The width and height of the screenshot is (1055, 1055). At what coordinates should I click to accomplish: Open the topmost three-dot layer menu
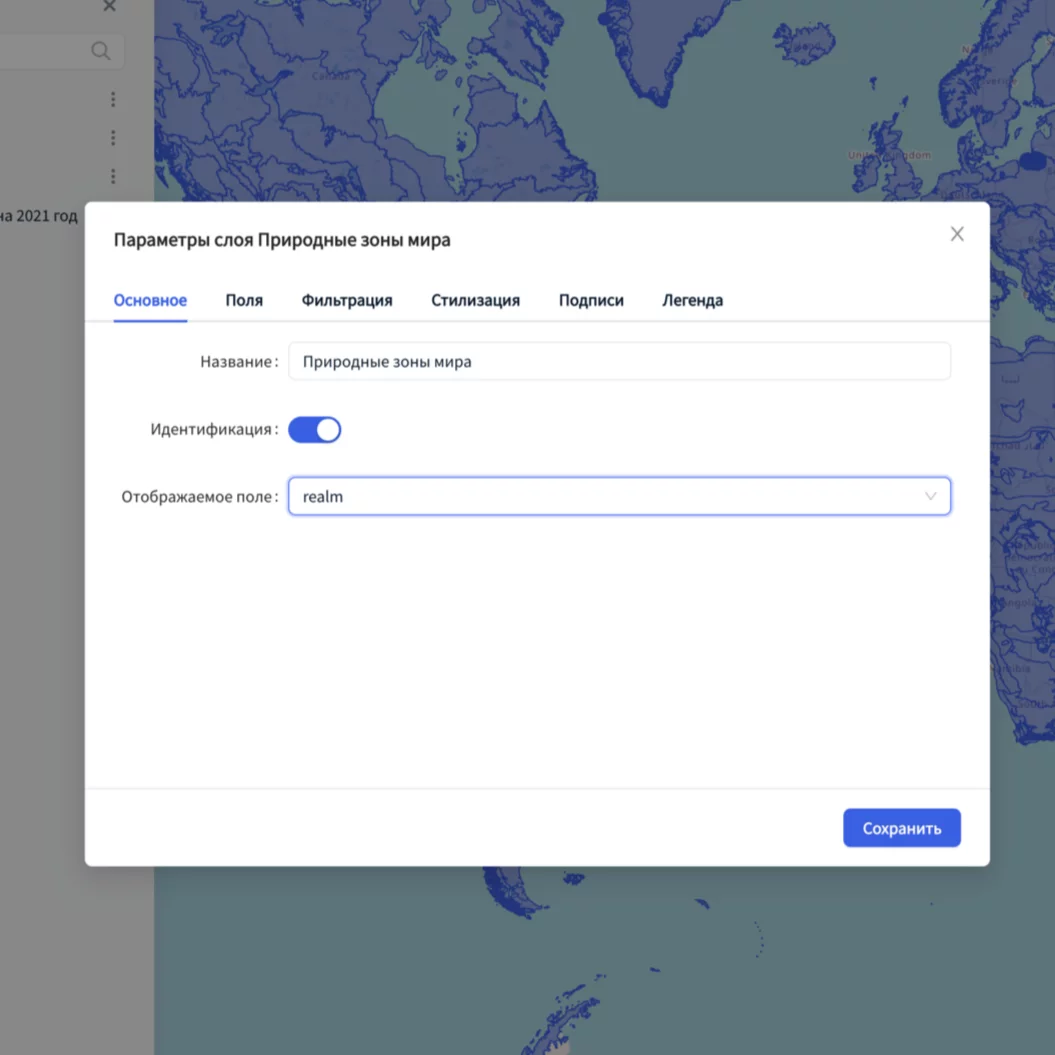[113, 99]
